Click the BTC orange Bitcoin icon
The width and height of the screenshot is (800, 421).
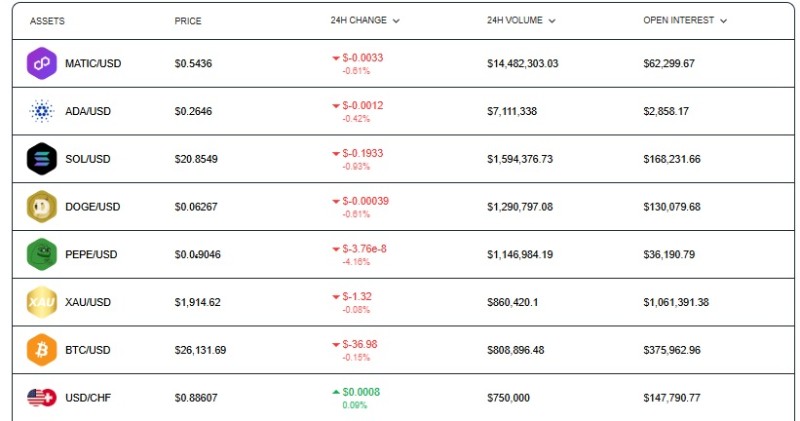point(42,350)
